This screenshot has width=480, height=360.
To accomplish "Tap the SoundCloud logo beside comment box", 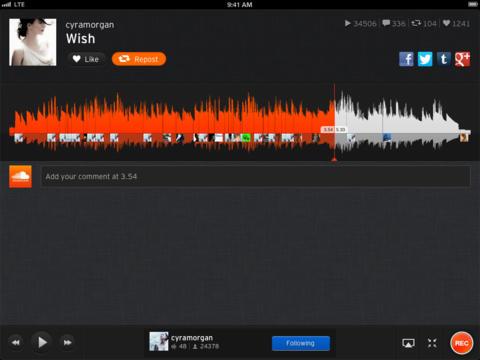I will click(21, 176).
